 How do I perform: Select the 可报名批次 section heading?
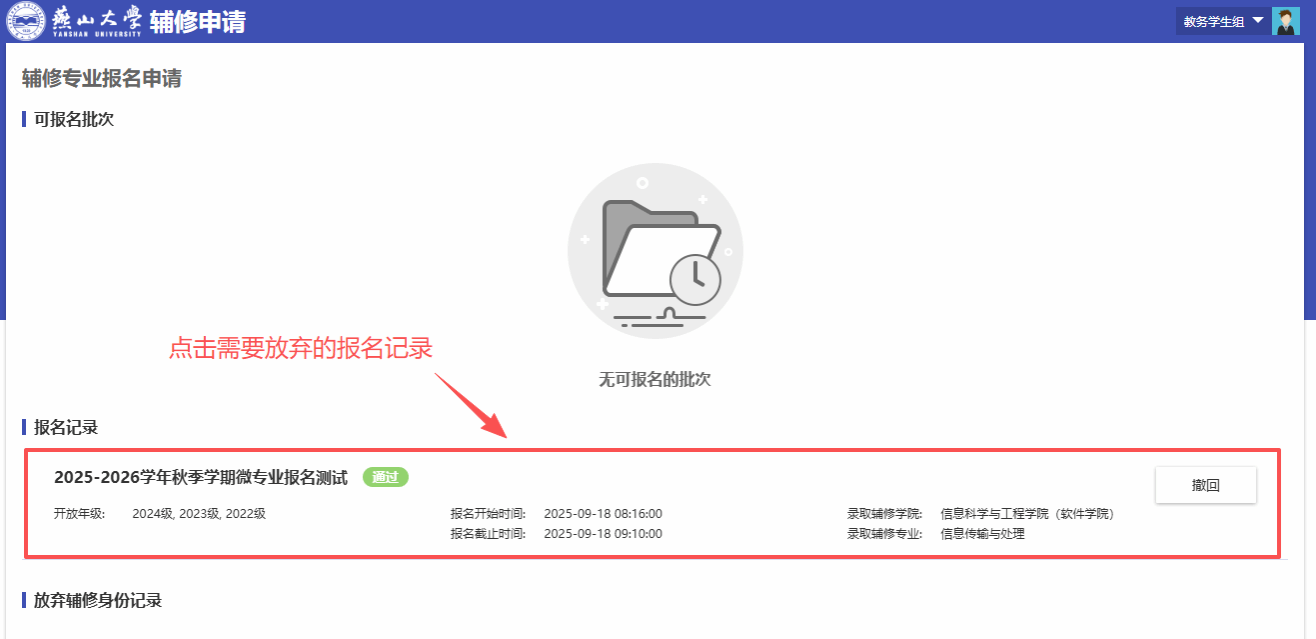[74, 119]
